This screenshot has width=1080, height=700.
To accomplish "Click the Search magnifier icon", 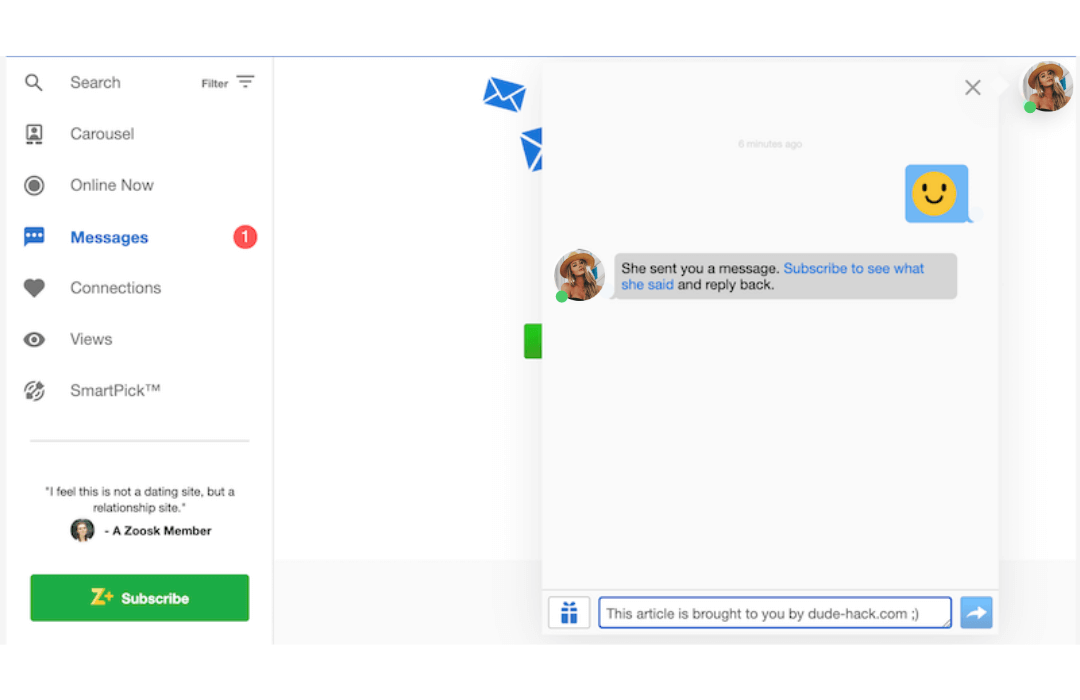I will coord(34,83).
